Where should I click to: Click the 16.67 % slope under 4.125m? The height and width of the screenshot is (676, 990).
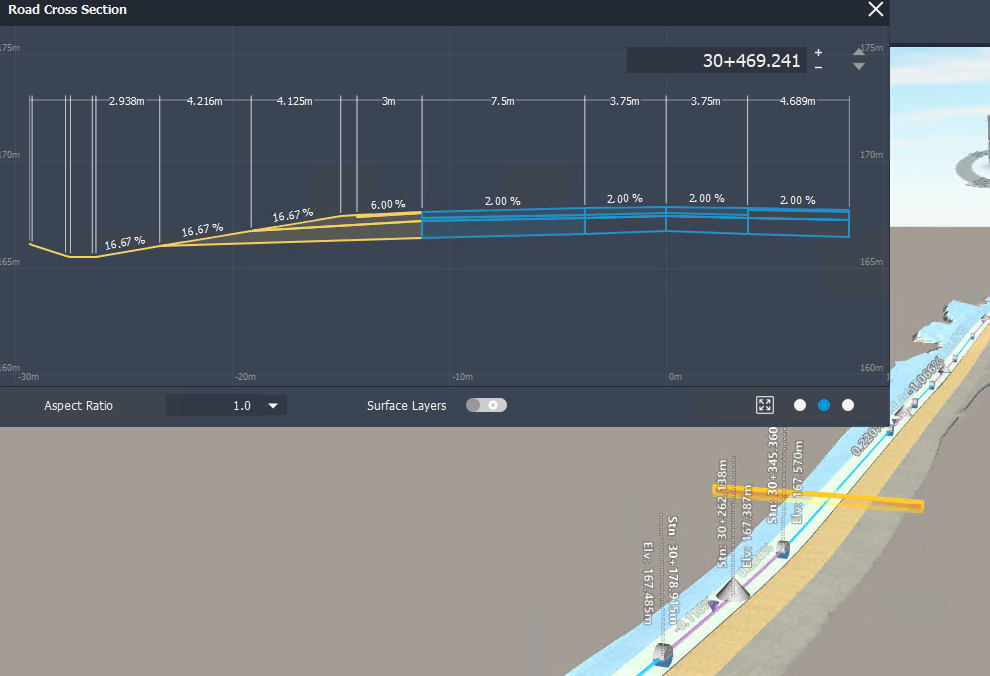point(293,215)
